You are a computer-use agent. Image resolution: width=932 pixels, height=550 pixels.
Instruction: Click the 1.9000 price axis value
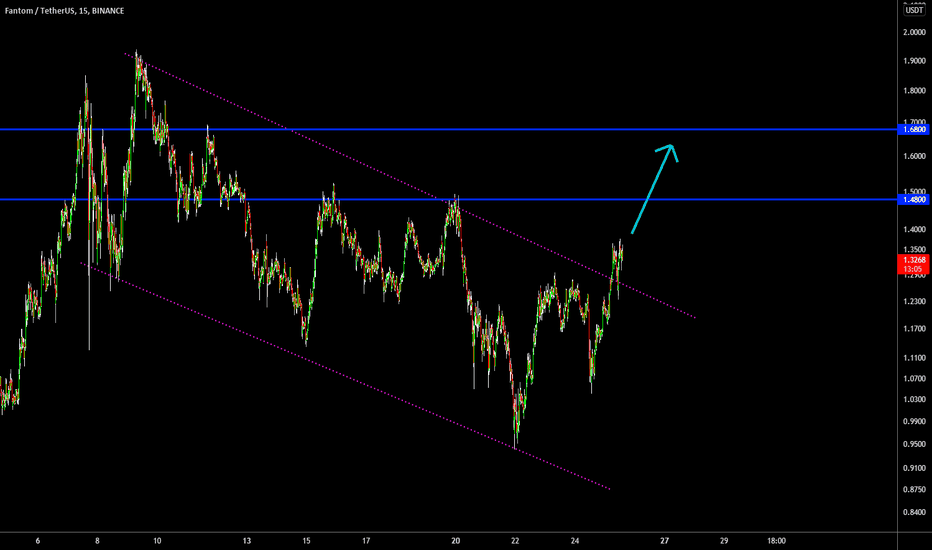(x=914, y=61)
